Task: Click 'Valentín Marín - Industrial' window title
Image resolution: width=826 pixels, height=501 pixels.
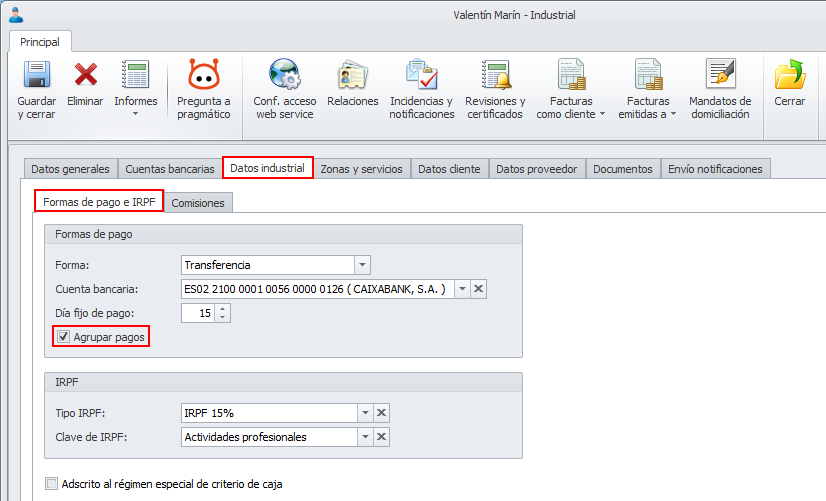Action: click(x=514, y=15)
